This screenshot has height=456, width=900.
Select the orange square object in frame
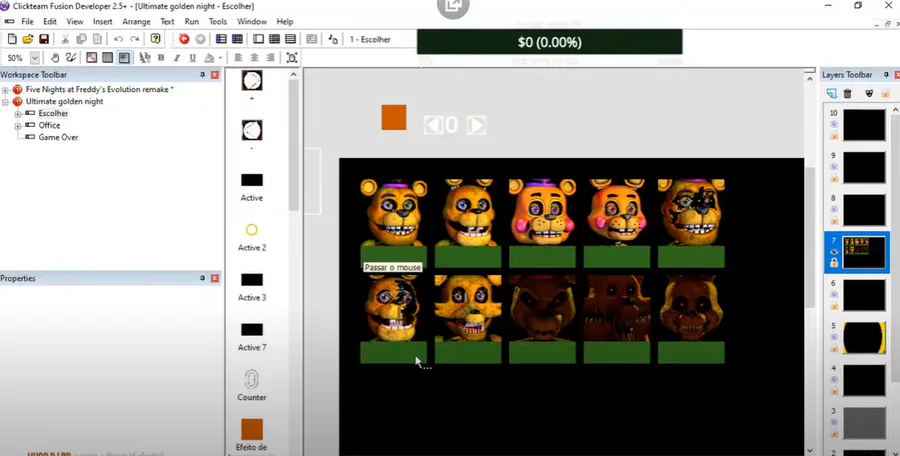click(x=394, y=117)
